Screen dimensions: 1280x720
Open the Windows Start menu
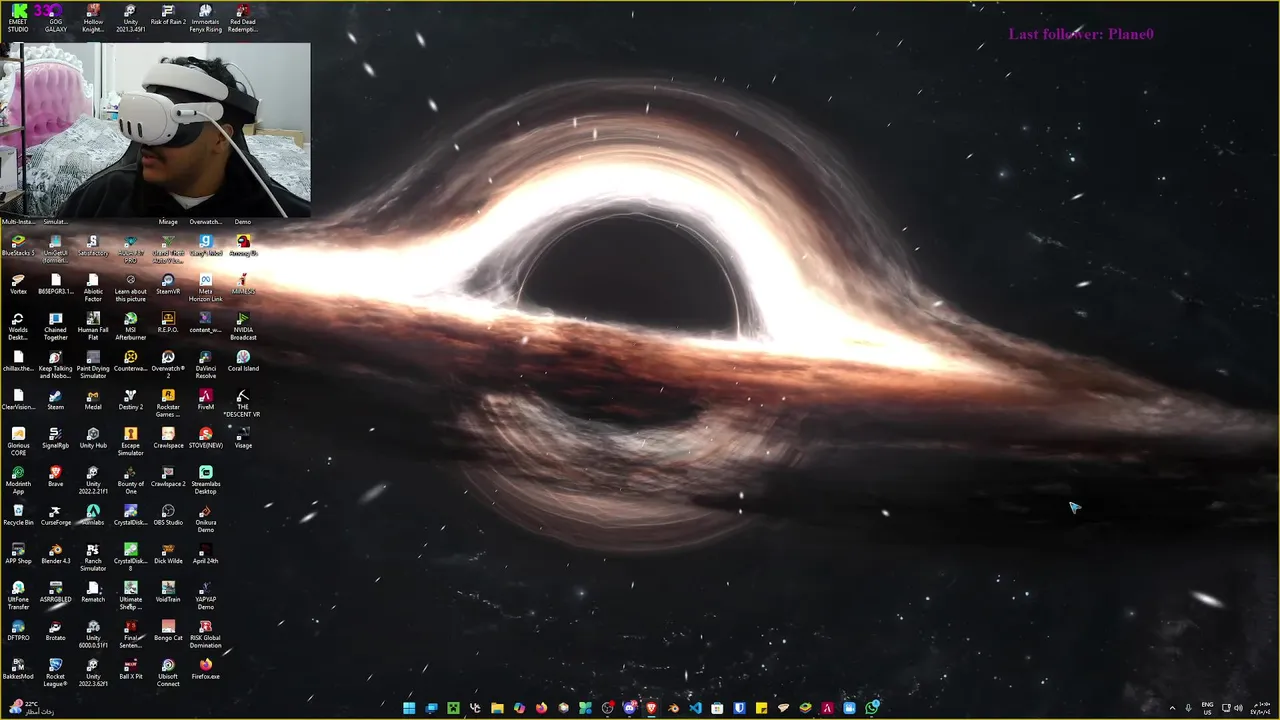click(x=409, y=708)
